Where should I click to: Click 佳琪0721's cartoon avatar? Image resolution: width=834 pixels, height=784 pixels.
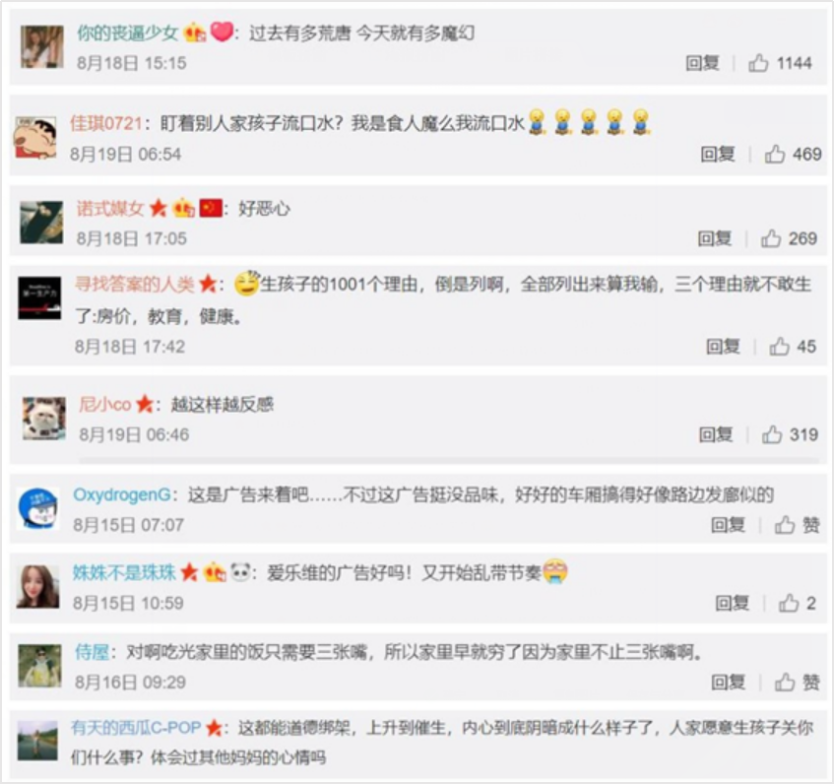(35, 139)
